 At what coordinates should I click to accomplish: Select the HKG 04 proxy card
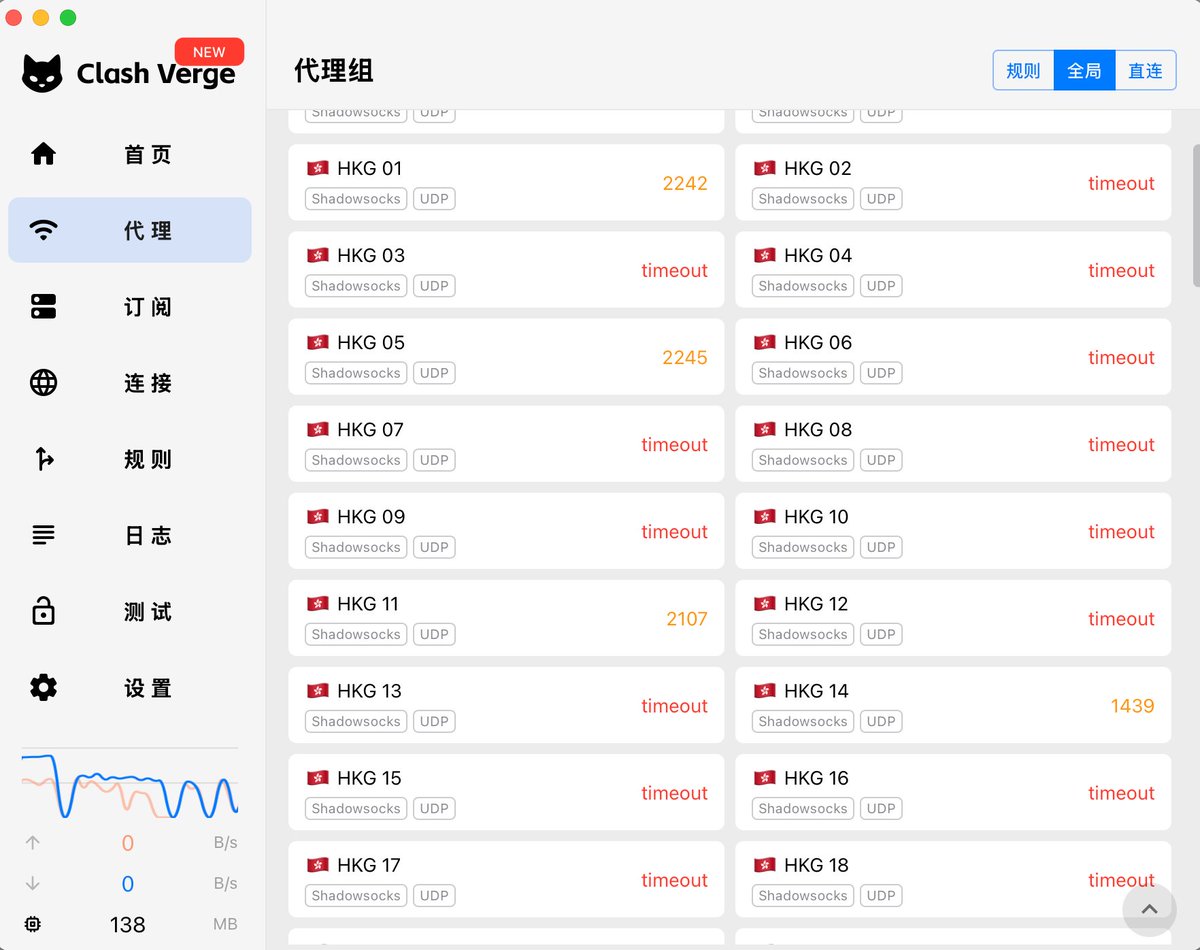click(x=953, y=270)
